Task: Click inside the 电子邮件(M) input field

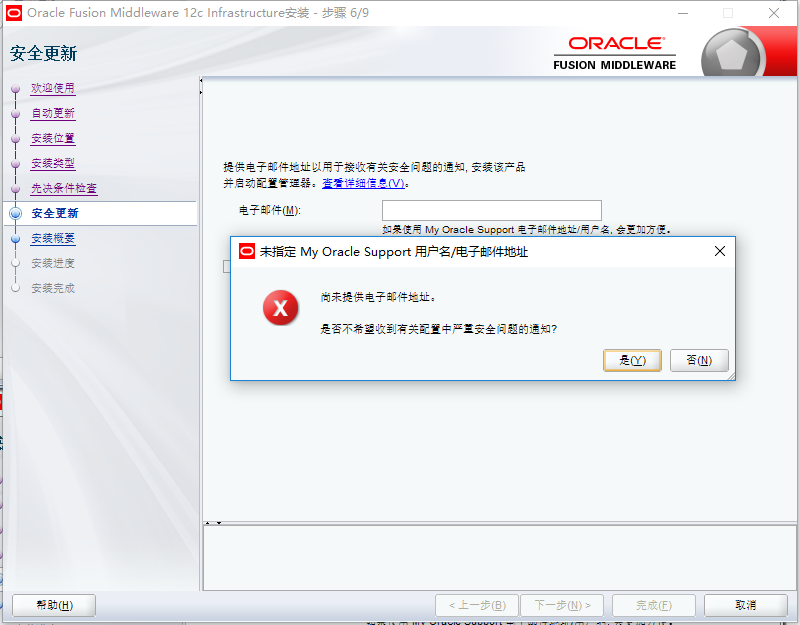Action: coord(492,210)
